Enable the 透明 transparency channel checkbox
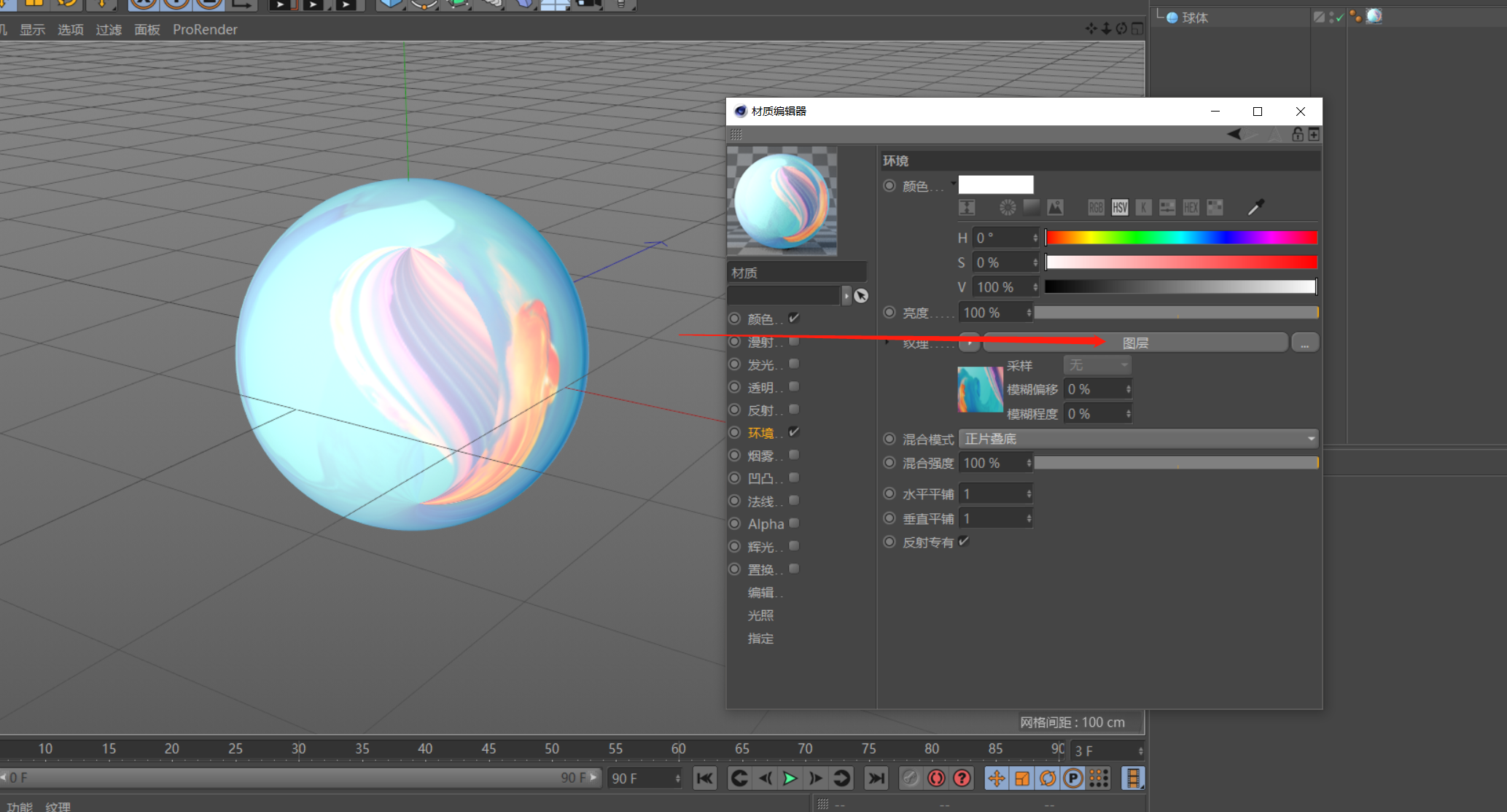 pyautogui.click(x=794, y=386)
